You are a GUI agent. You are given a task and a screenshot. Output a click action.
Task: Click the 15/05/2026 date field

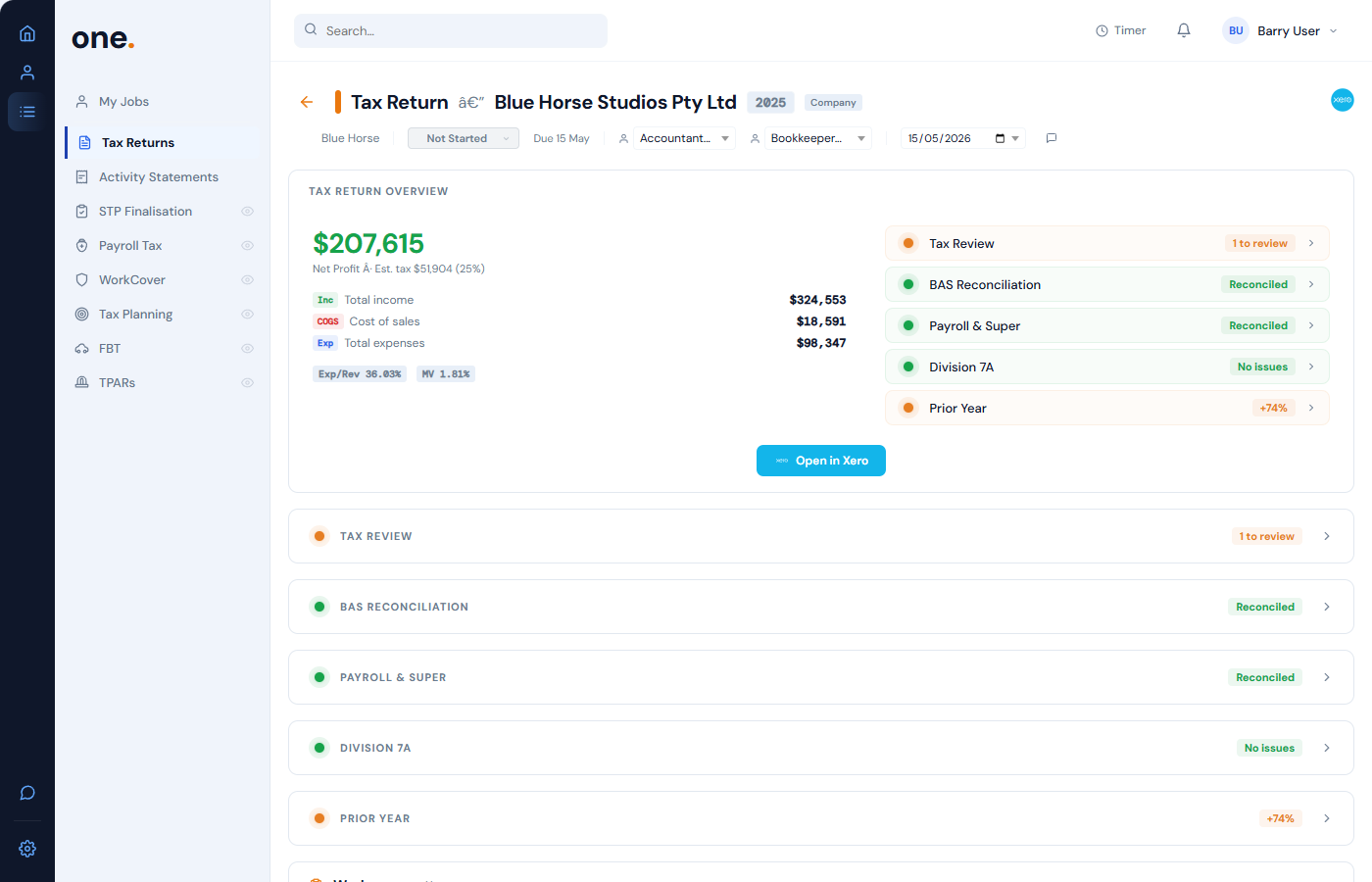click(x=962, y=138)
